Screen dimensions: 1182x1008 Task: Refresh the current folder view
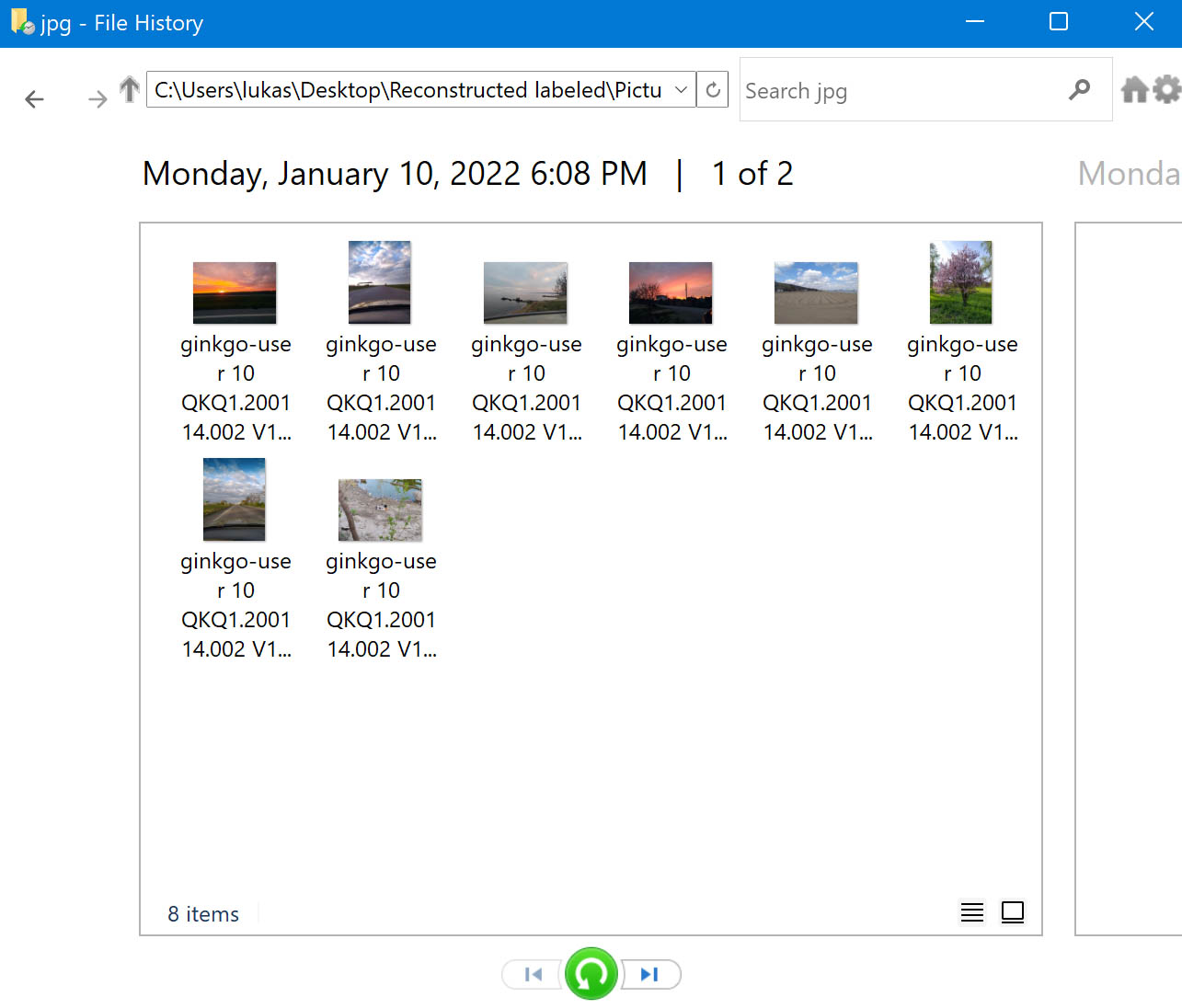(x=713, y=90)
